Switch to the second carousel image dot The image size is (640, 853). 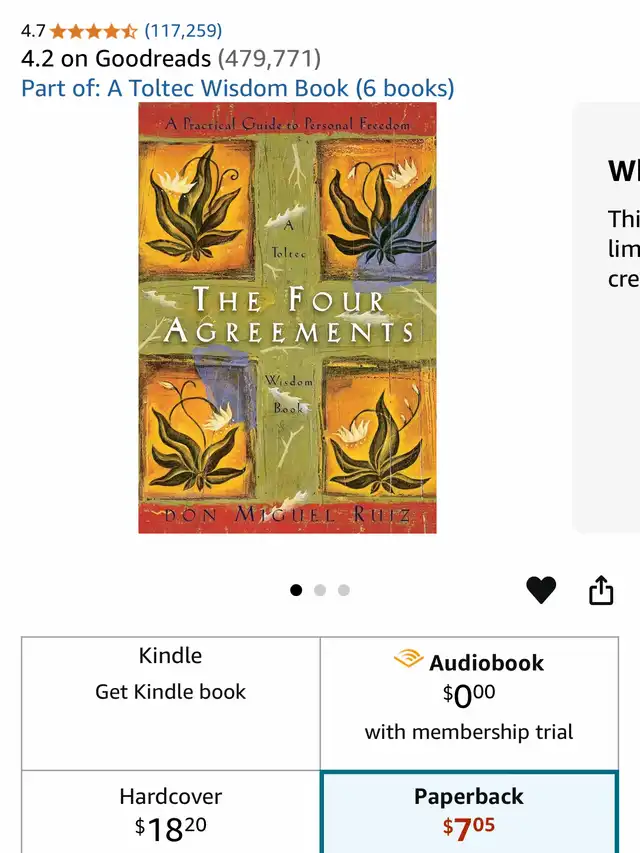(320, 590)
